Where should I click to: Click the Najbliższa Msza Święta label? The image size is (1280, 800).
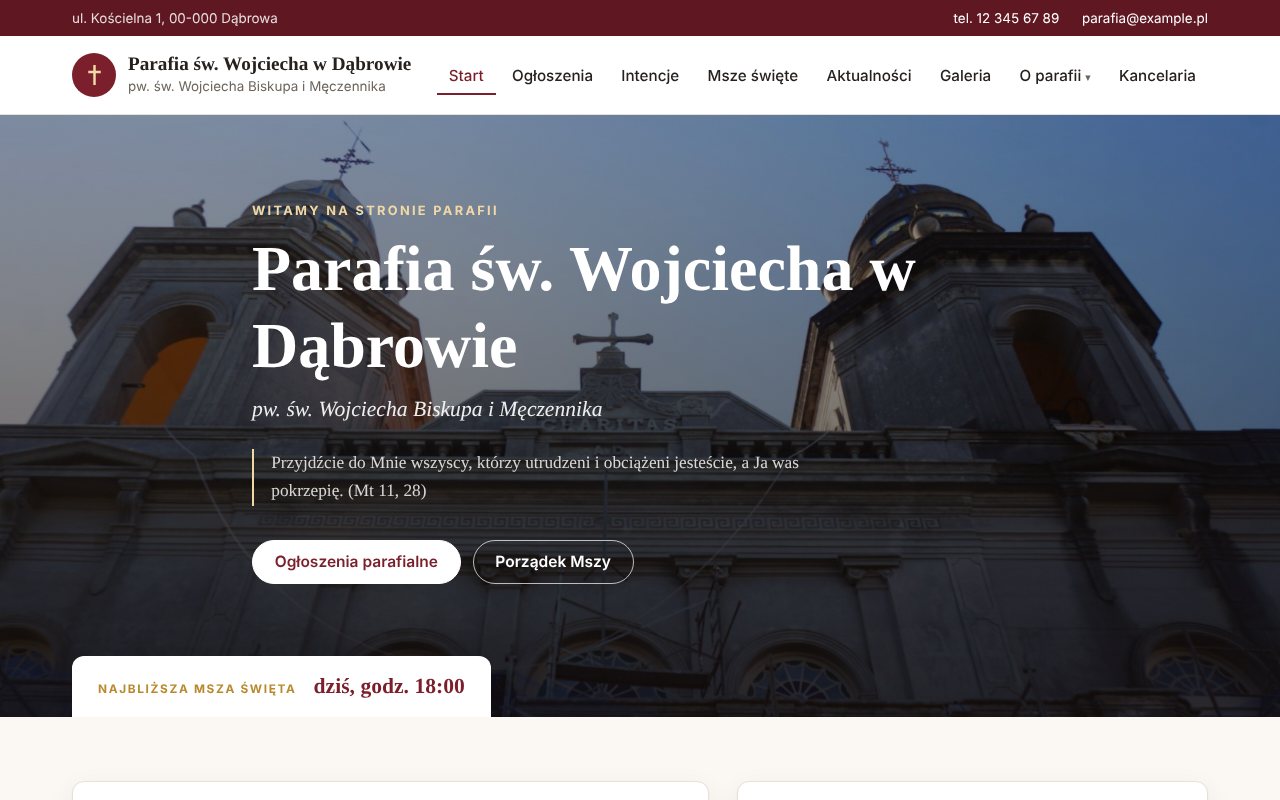(x=197, y=689)
